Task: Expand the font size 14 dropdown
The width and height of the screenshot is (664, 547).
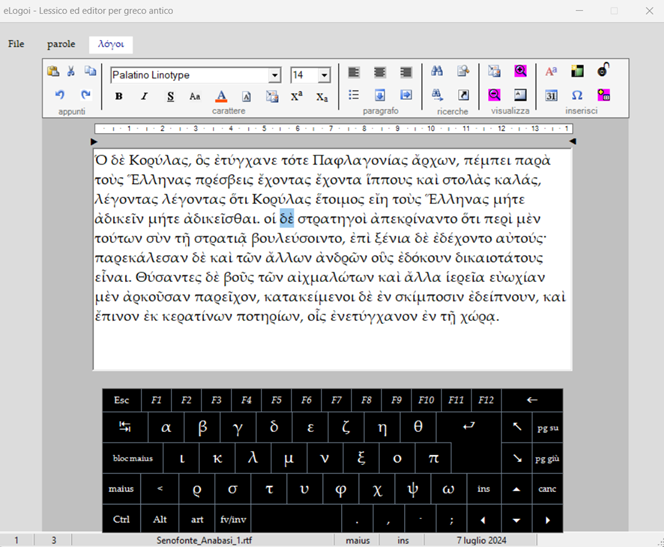Action: (x=324, y=76)
